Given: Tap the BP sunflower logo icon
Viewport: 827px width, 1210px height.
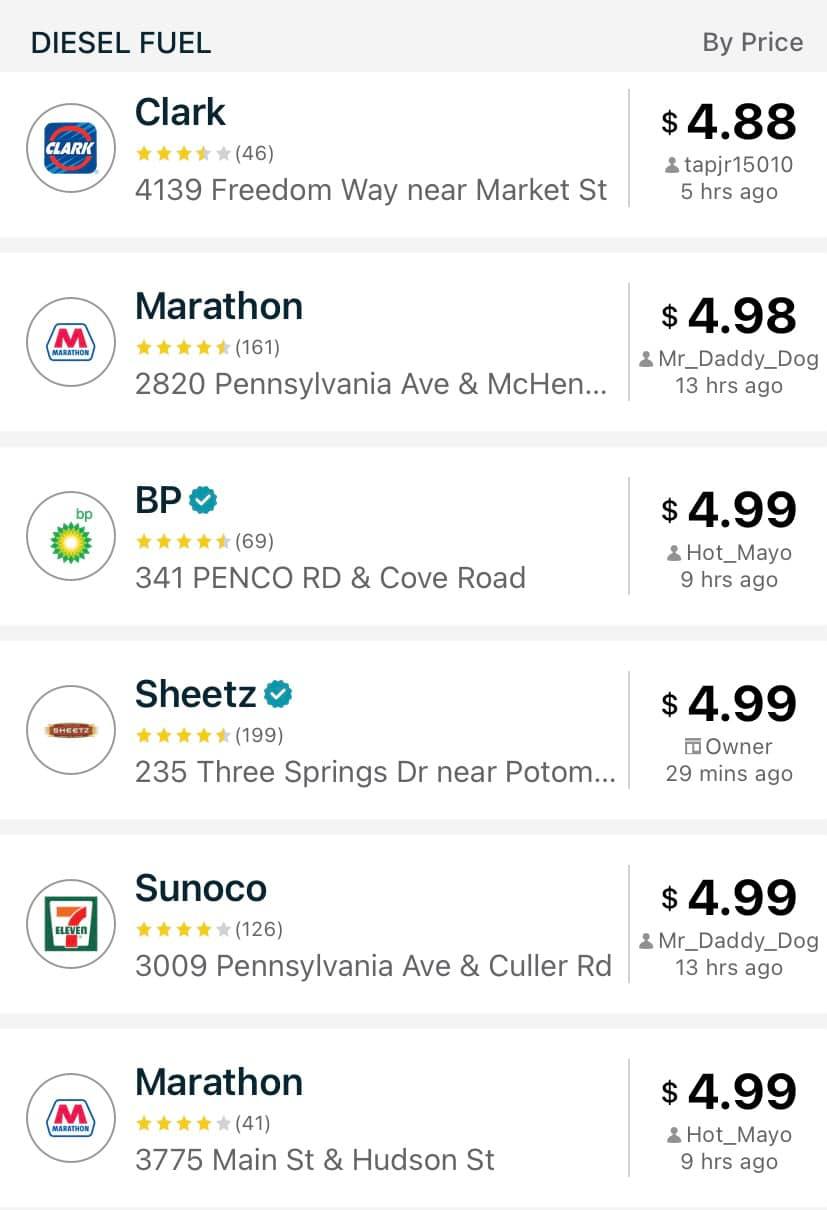Looking at the screenshot, I should [71, 537].
